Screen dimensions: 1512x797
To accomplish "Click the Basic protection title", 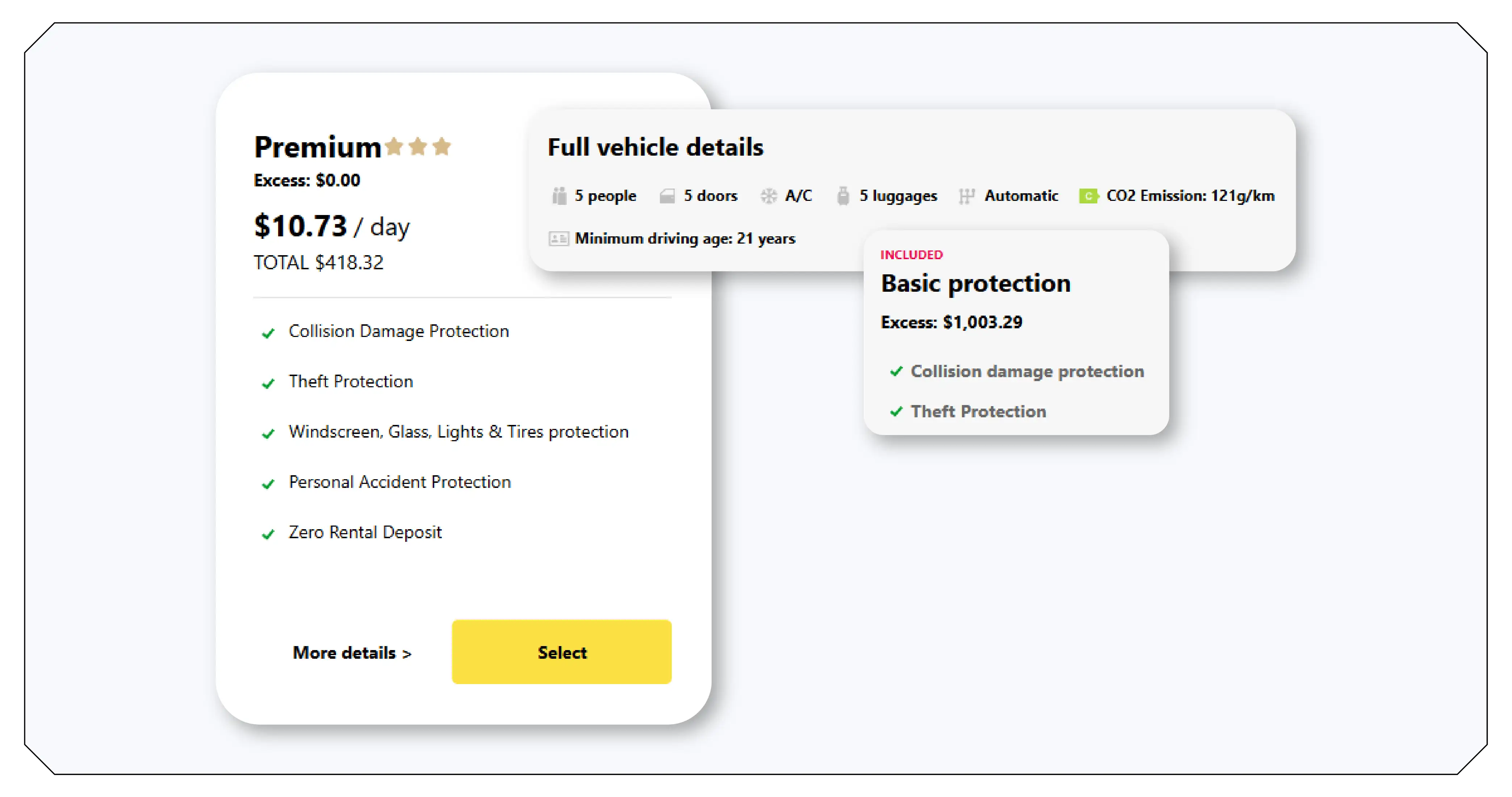I will tap(976, 283).
